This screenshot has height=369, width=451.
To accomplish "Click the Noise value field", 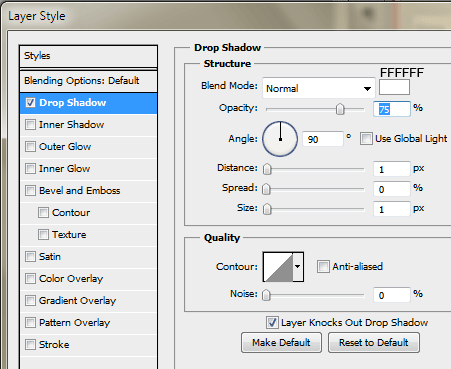I will [392, 295].
